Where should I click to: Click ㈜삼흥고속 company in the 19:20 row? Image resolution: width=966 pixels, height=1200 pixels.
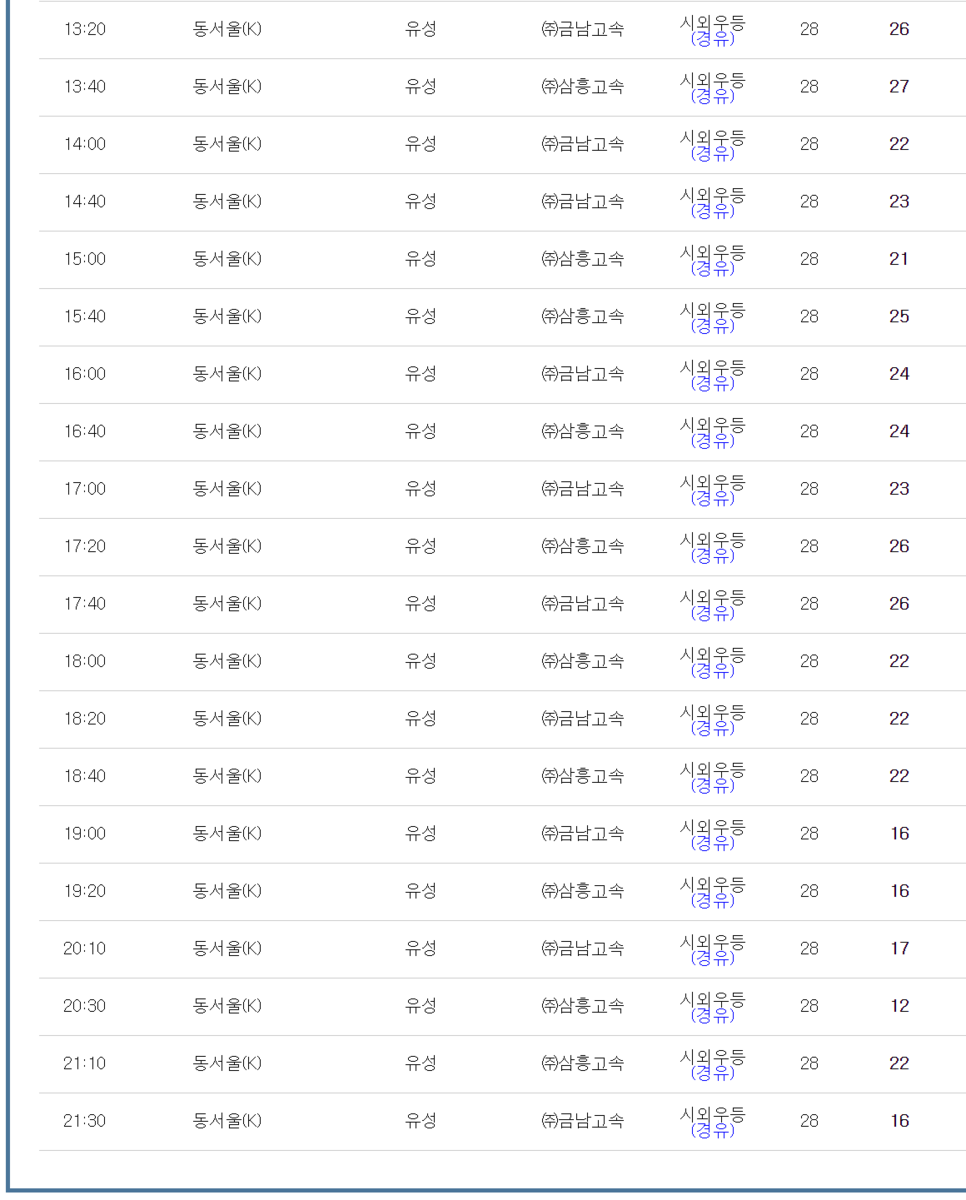582,891
